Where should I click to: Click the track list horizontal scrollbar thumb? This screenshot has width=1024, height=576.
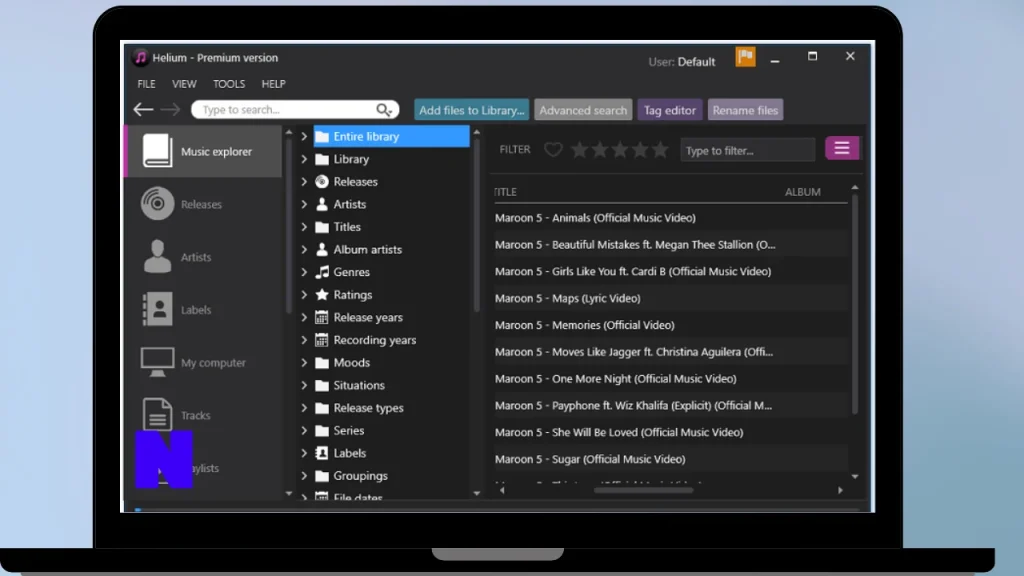tap(643, 490)
